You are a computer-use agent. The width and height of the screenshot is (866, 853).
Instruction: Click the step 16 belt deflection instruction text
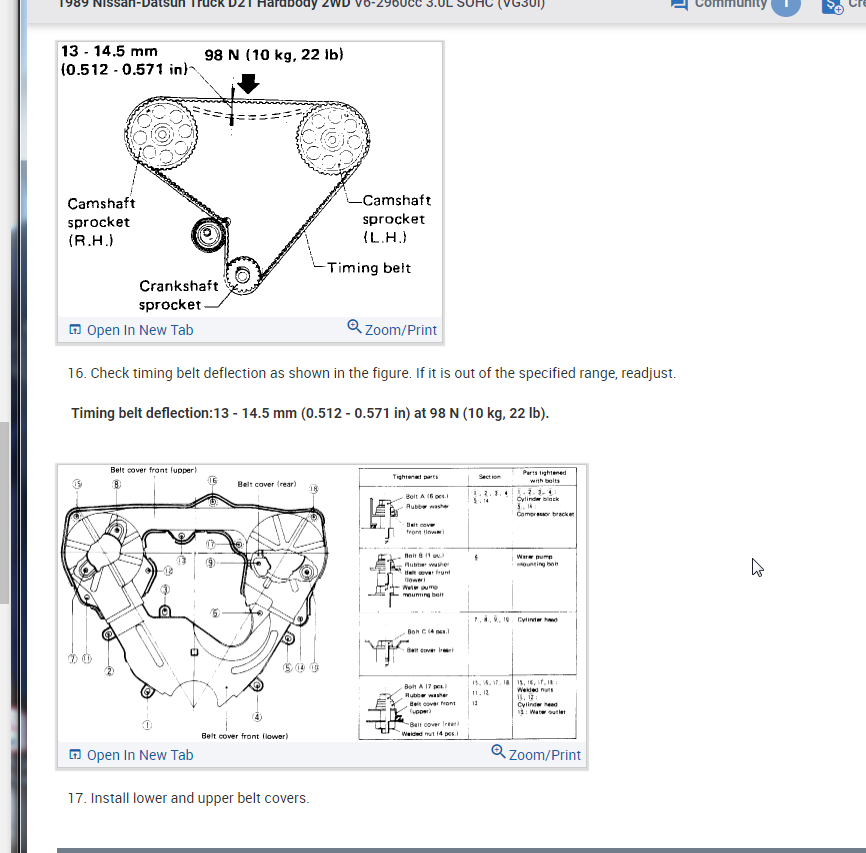click(x=372, y=373)
